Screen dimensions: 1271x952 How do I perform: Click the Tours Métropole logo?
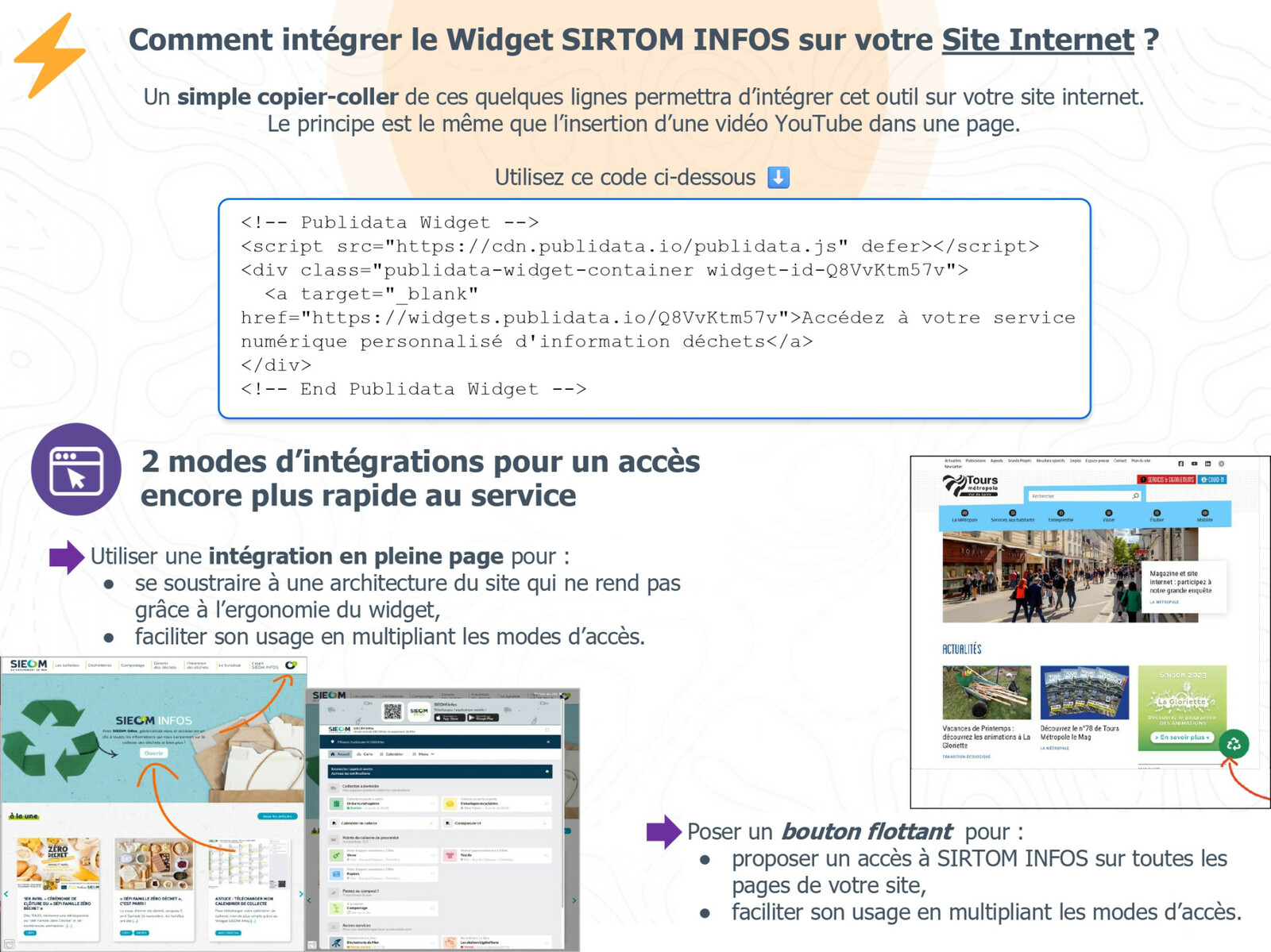(971, 484)
